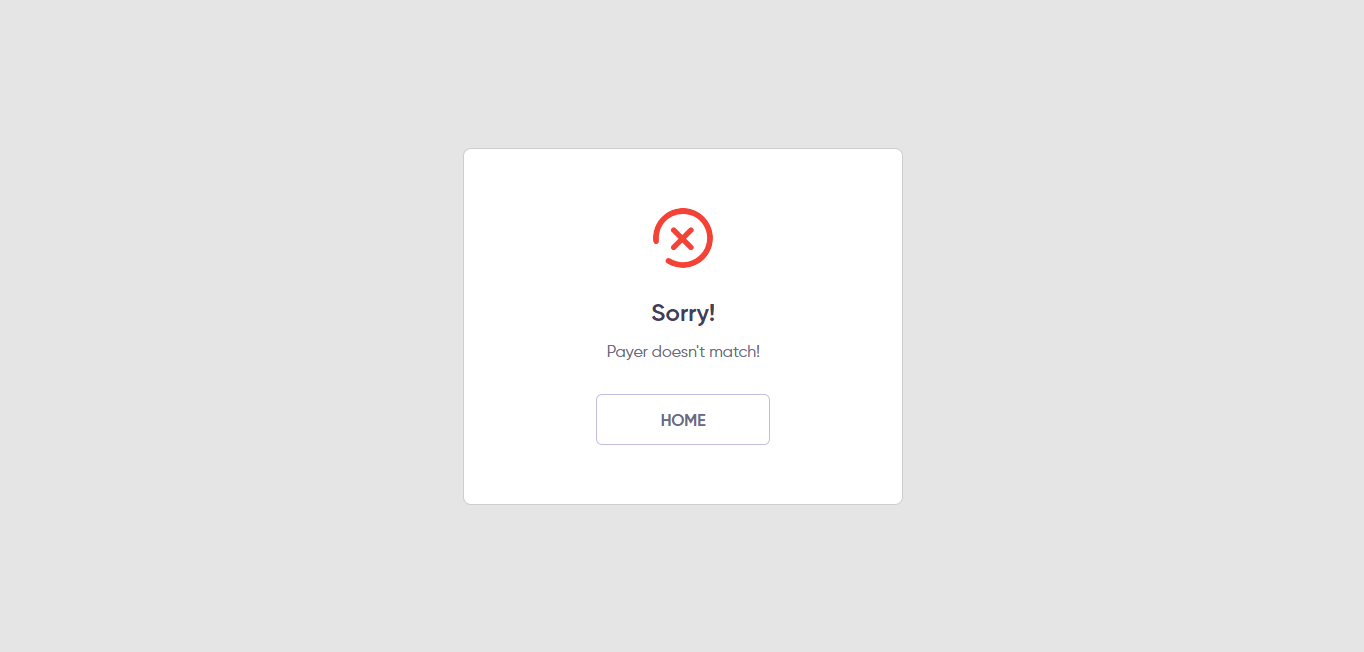Click the exclamation mark in "Sorry!"
The height and width of the screenshot is (652, 1364).
712,312
